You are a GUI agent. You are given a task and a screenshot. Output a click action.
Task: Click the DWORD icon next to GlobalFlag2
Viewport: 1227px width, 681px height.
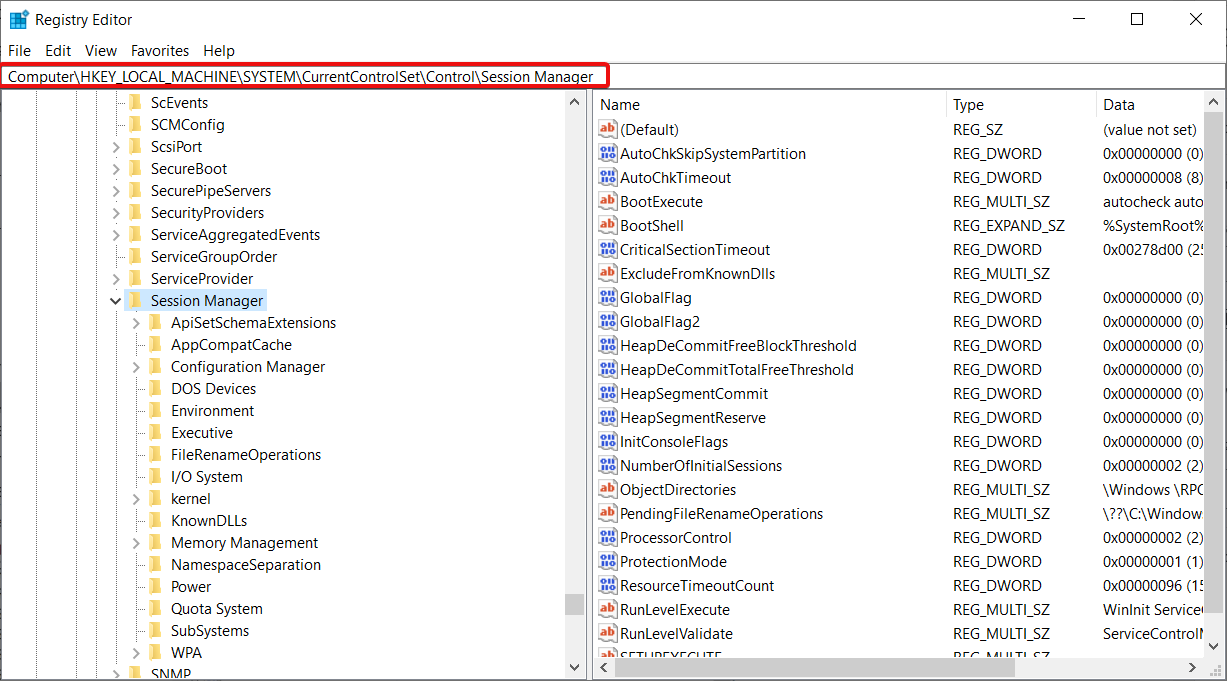607,321
